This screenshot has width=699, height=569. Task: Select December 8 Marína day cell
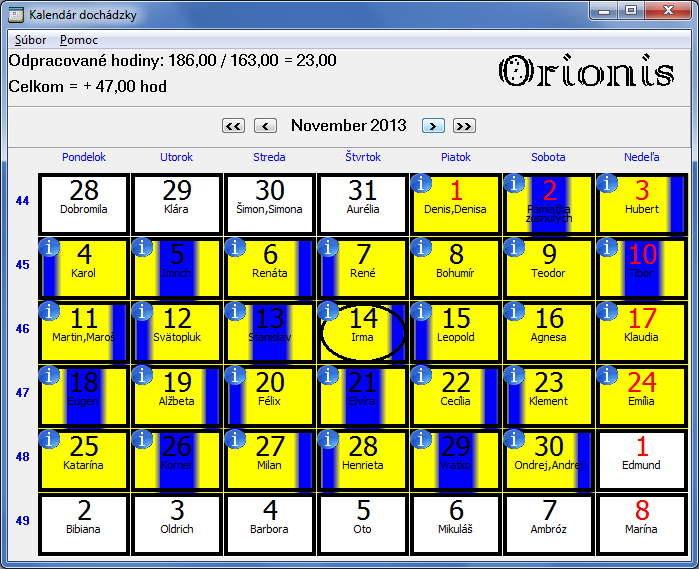point(641,524)
